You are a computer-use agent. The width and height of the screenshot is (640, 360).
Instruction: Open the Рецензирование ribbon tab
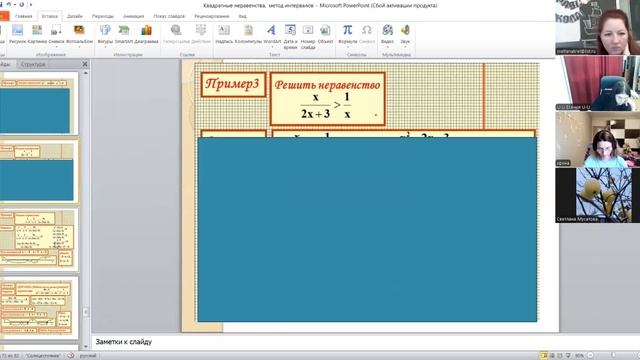(211, 16)
